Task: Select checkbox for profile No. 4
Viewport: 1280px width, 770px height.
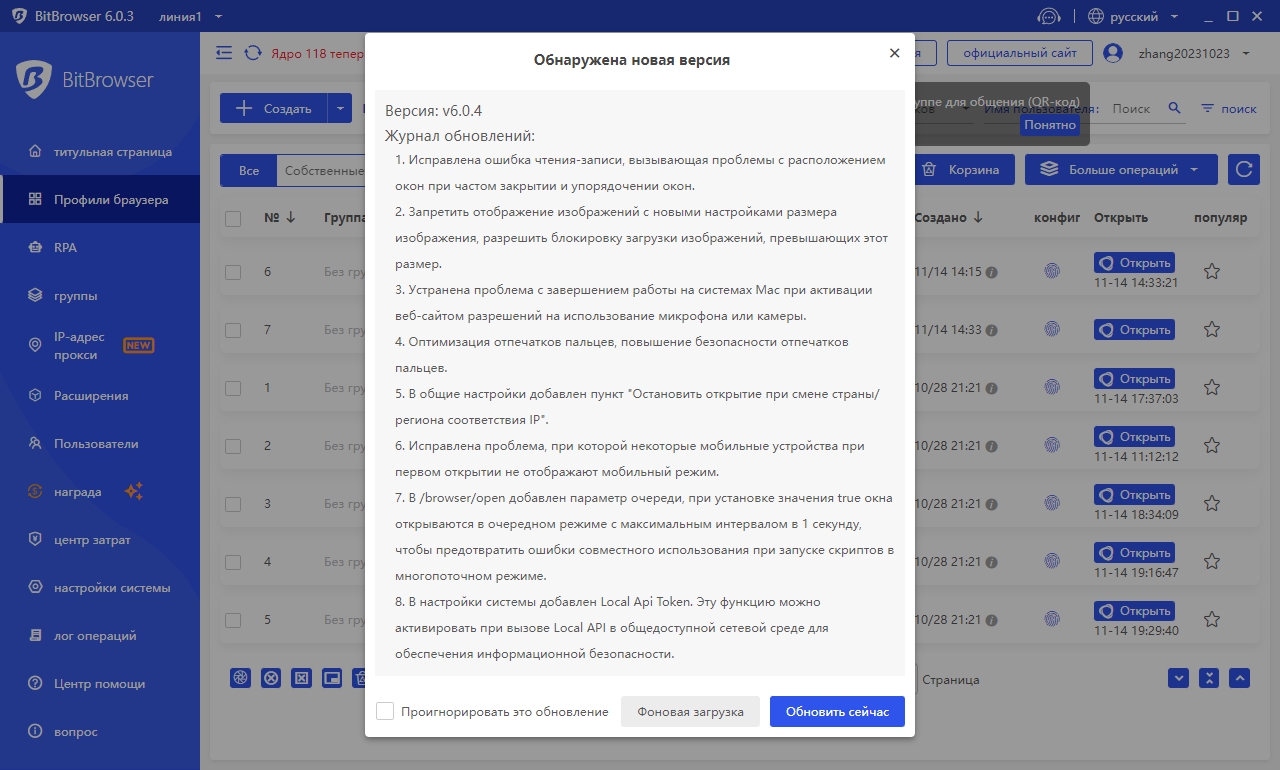Action: (233, 562)
